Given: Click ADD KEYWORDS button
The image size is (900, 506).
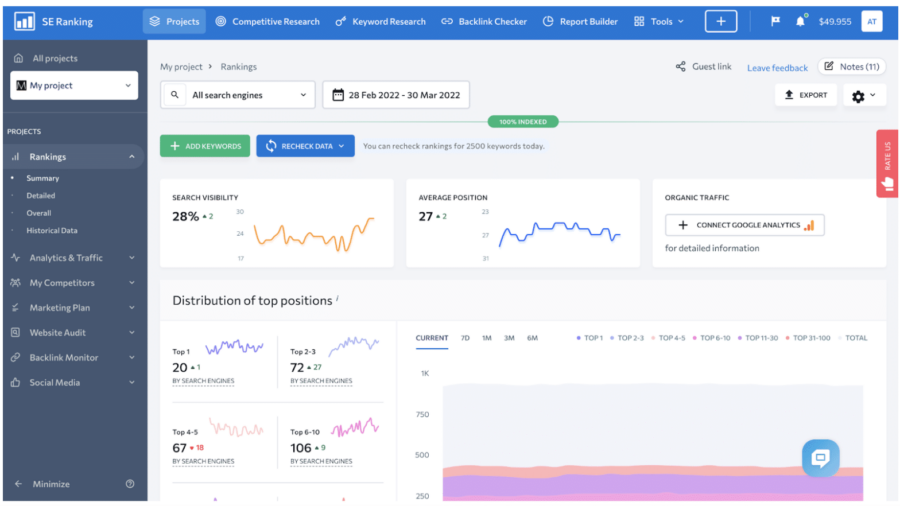Looking at the screenshot, I should click(x=205, y=146).
